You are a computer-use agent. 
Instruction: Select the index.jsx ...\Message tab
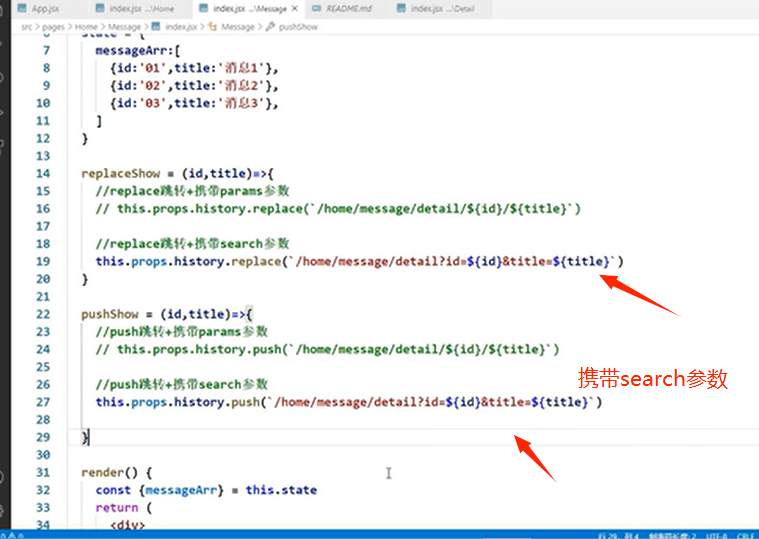point(250,8)
